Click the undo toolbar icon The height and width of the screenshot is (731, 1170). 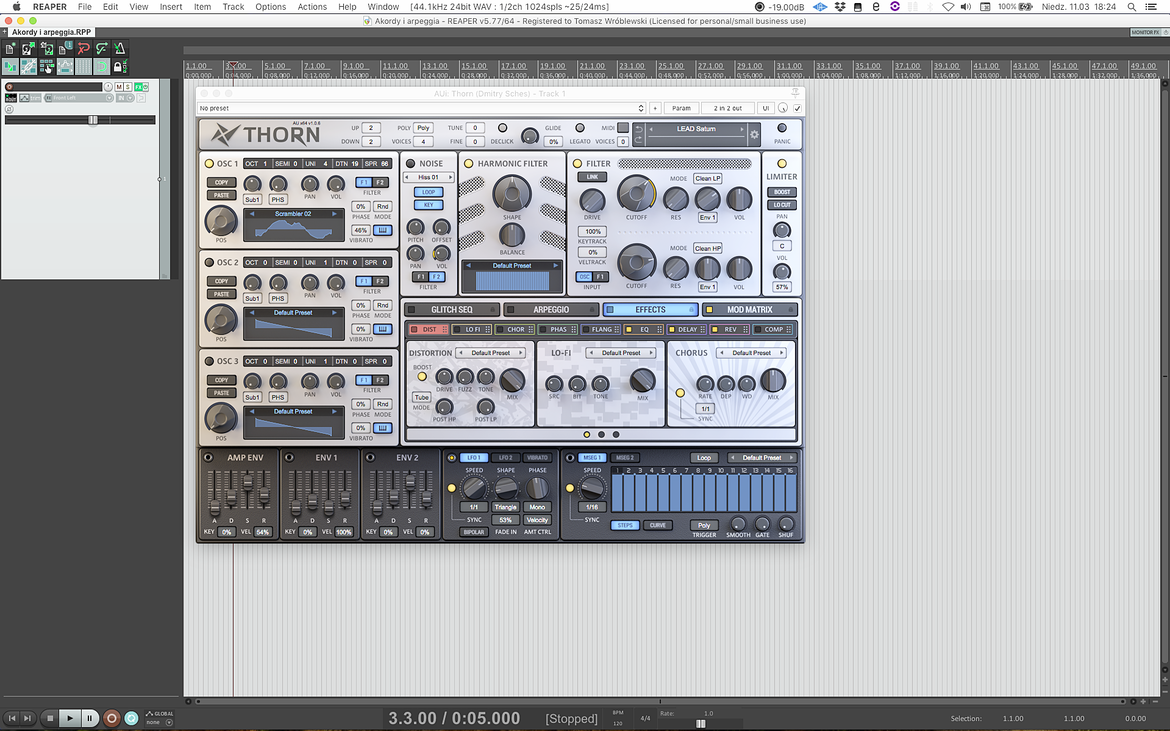tap(83, 48)
